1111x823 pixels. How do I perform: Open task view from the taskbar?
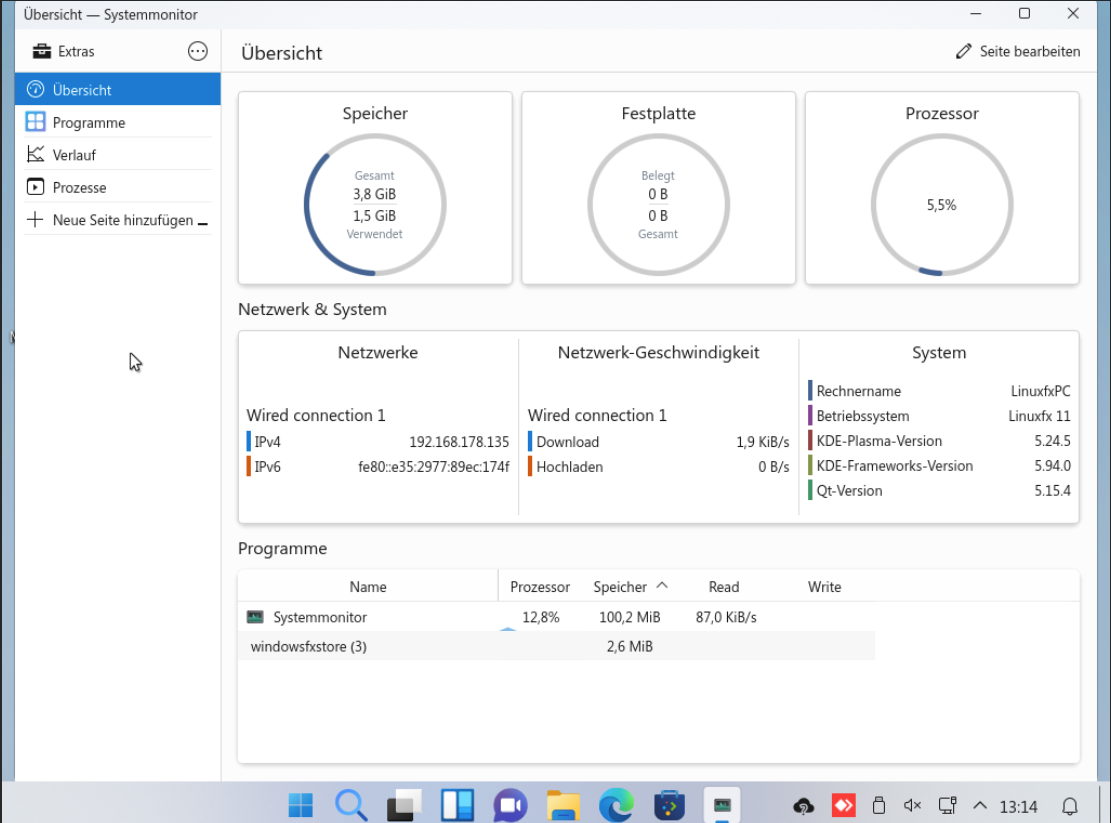click(404, 805)
